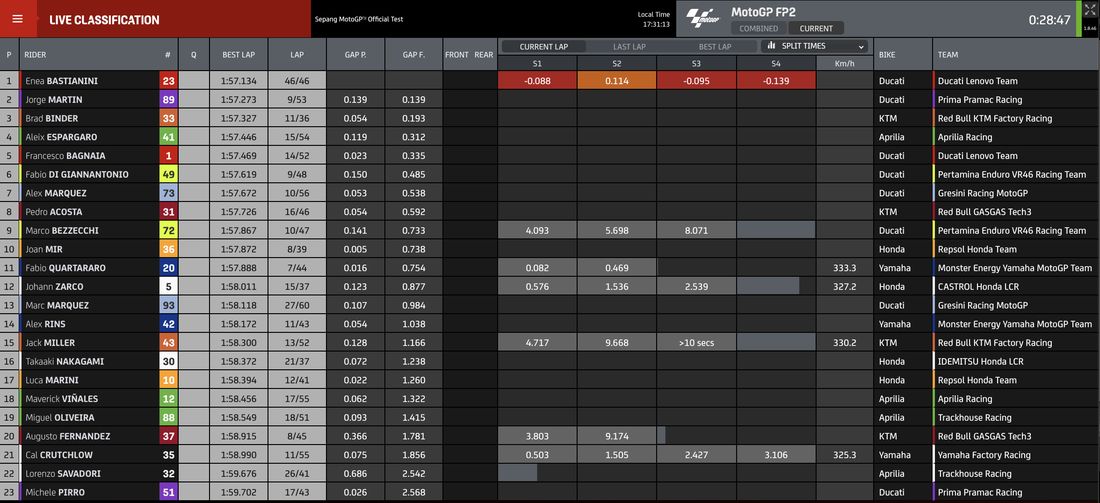The image size is (1100, 503).
Task: Click the session timer 0:28:47
Action: coord(1049,20)
